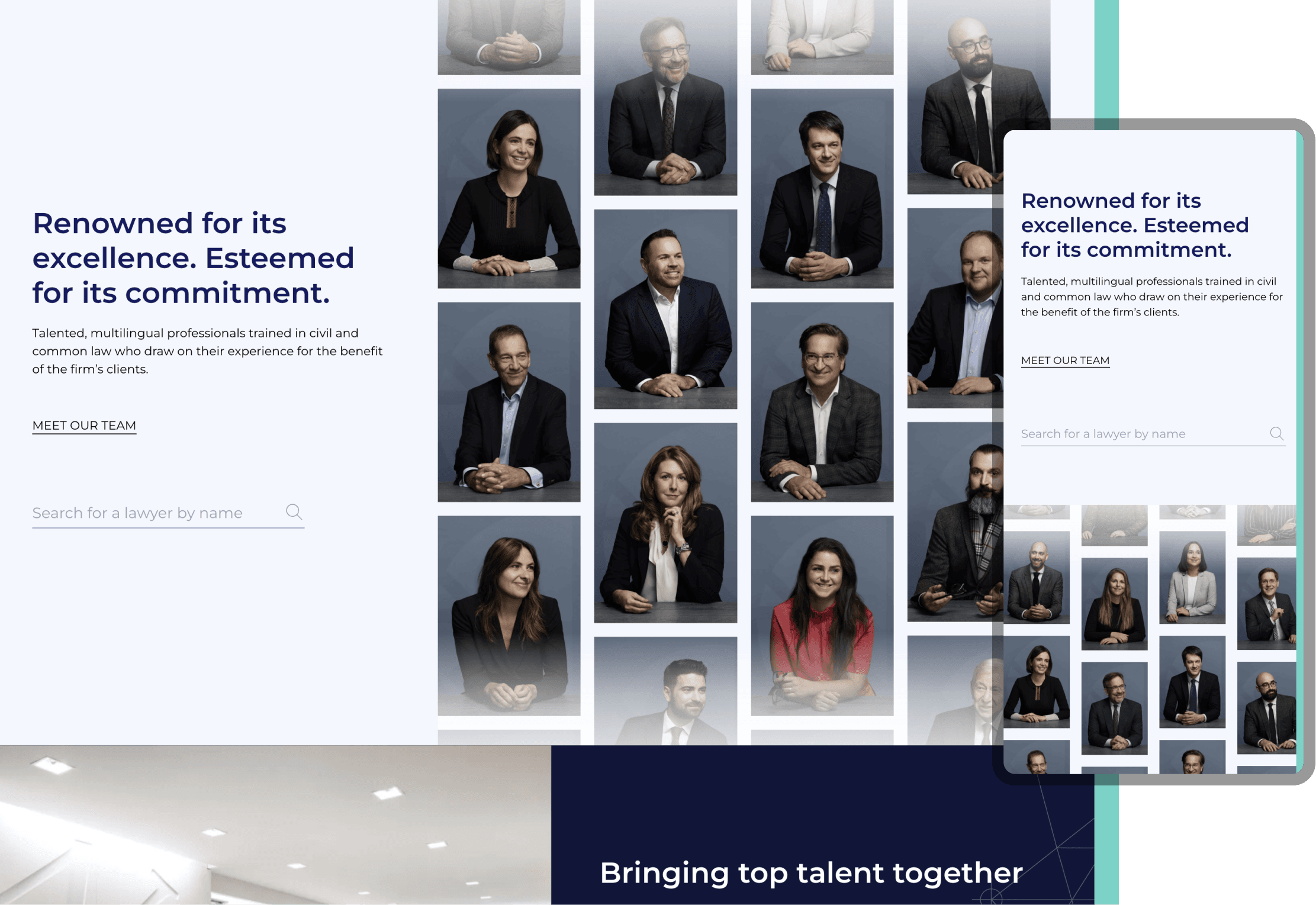Open portrait of man in polka-dot tie
Image resolution: width=1316 pixels, height=905 pixels.
pyautogui.click(x=822, y=188)
